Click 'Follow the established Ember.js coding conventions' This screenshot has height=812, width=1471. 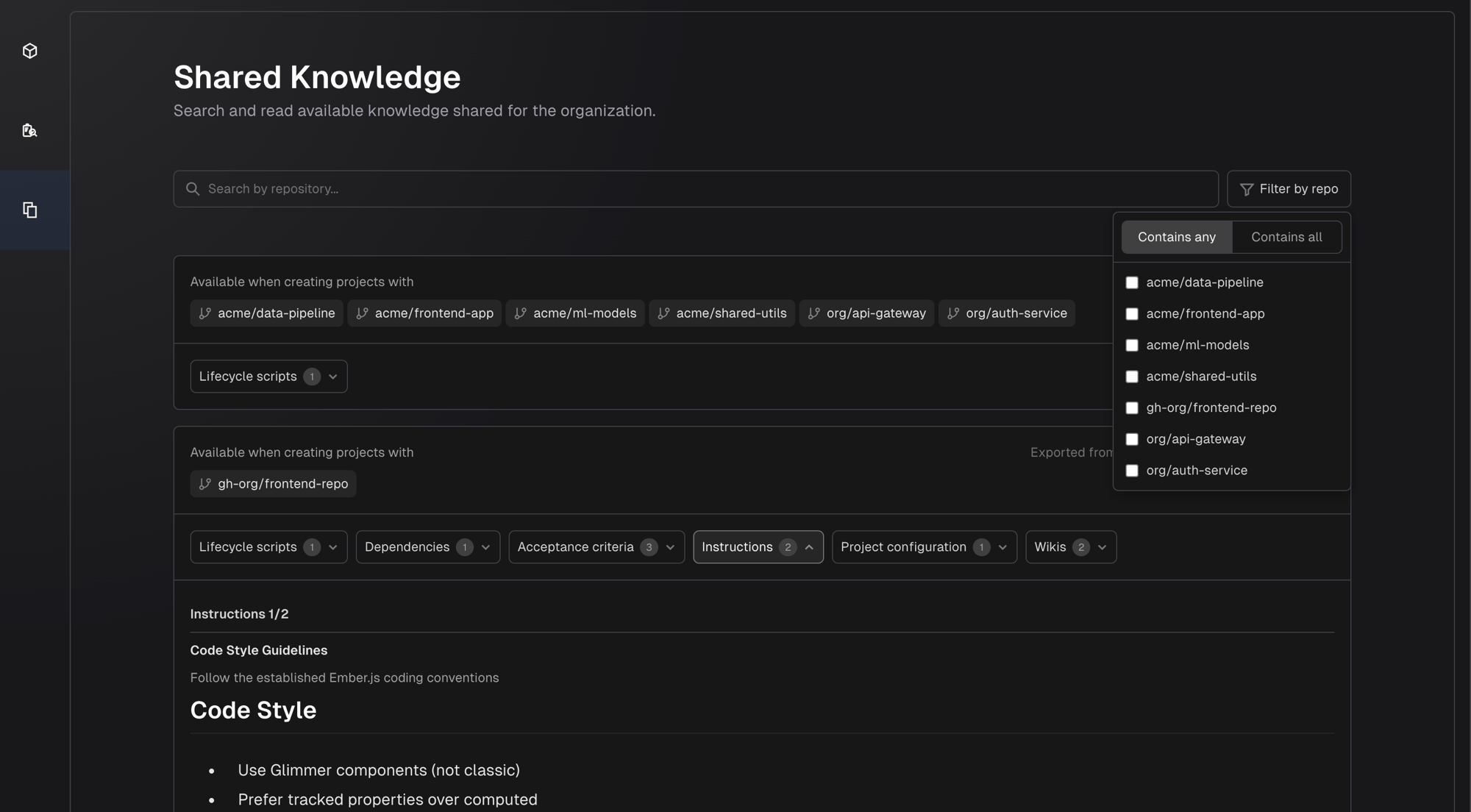coord(344,678)
